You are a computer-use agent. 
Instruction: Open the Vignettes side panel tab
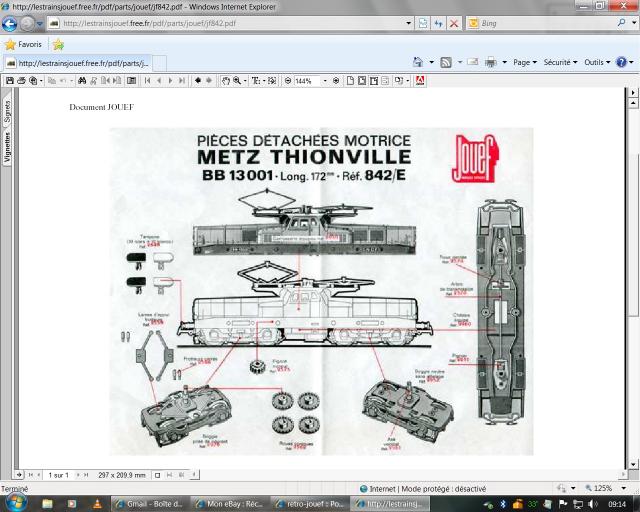tap(7, 148)
